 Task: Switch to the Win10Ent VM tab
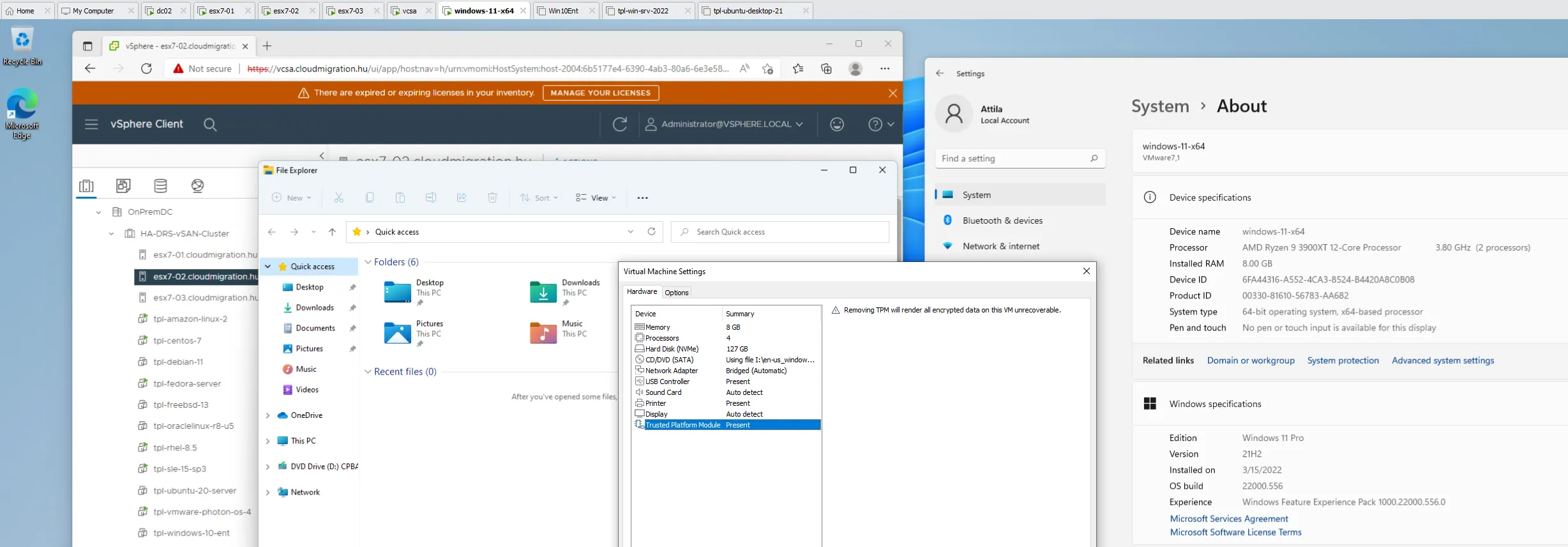point(564,10)
